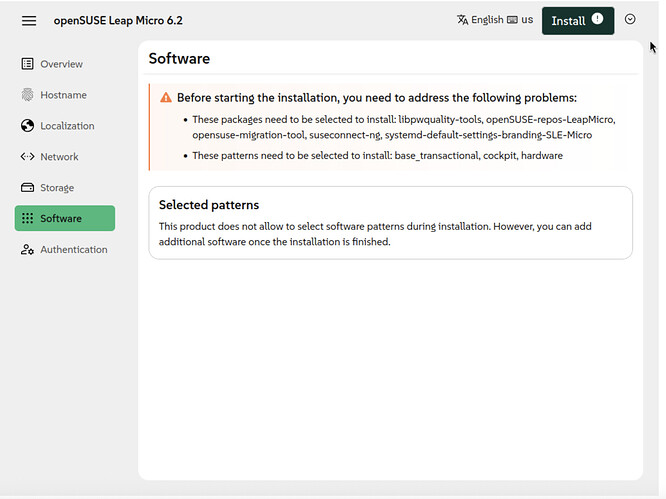This screenshot has height=499, width=666.
Task: Click the openSUSE Leap Micro 6.2 title
Action: click(118, 21)
